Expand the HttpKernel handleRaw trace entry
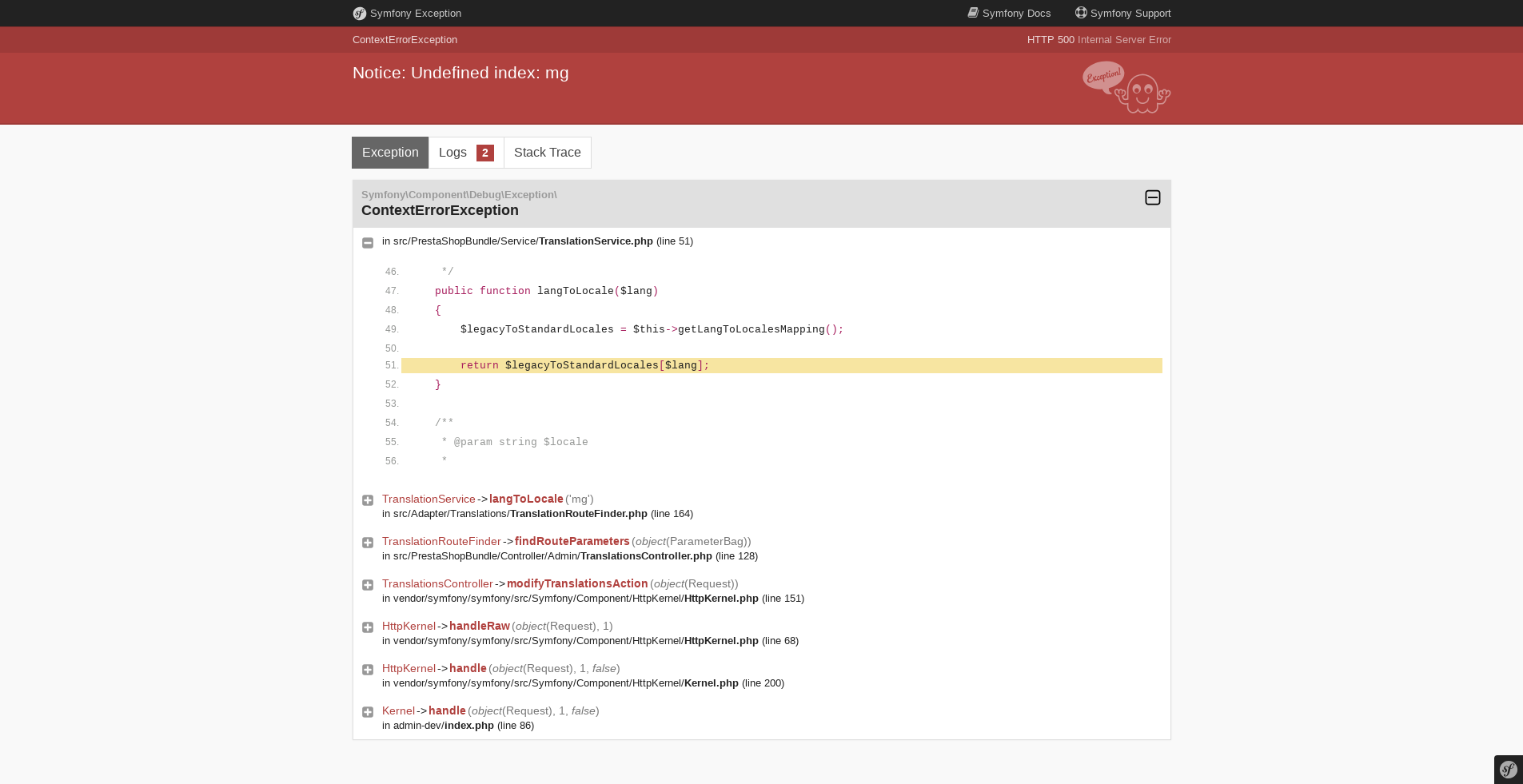The height and width of the screenshot is (784, 1523). [368, 627]
